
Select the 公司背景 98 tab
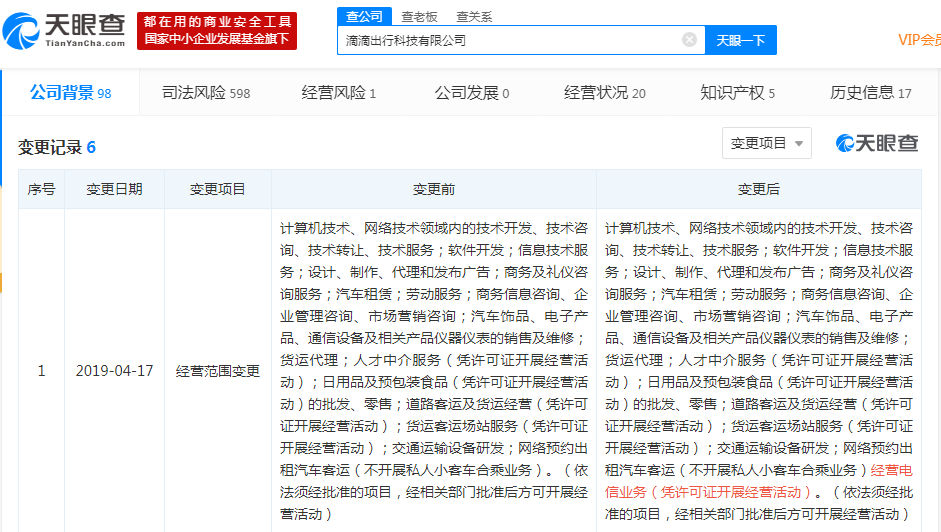[x=71, y=92]
